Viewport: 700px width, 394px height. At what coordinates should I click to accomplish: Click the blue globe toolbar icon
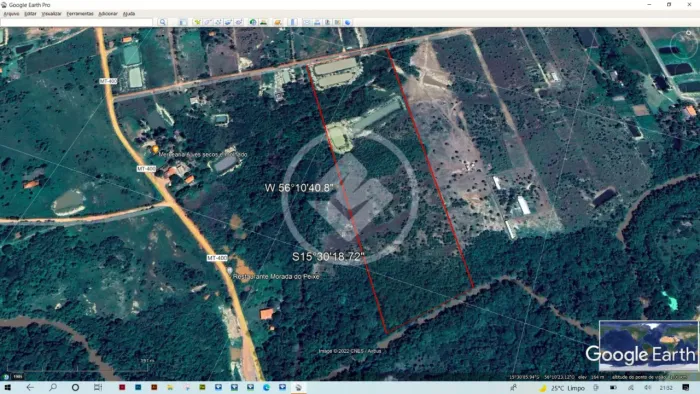[348, 22]
